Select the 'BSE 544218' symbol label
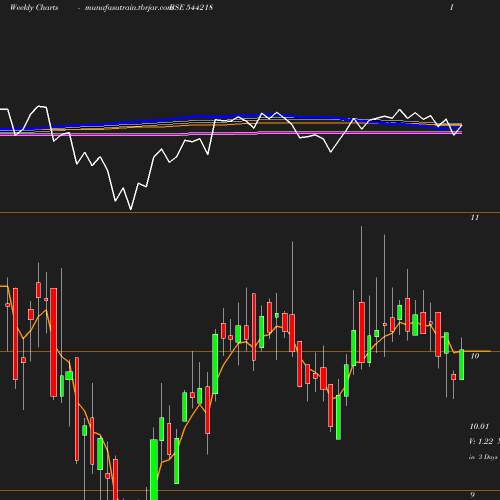This screenshot has height=500, width=500. point(191,7)
